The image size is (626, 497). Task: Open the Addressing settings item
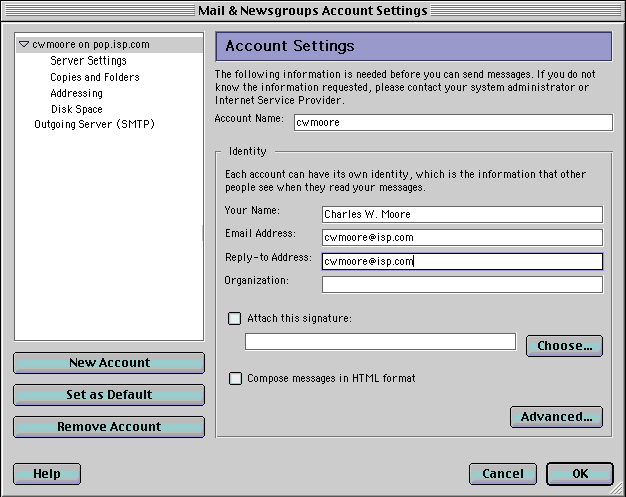[76, 93]
